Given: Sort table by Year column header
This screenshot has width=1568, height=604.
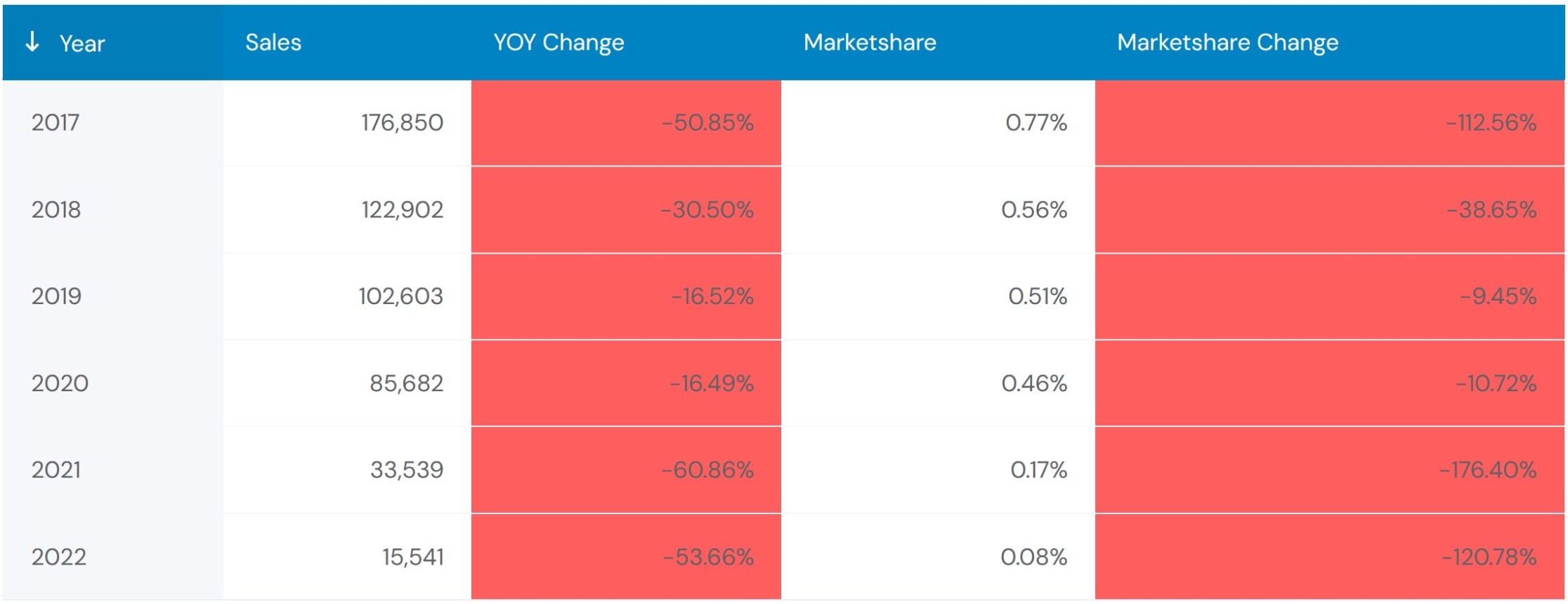Looking at the screenshot, I should [82, 44].
